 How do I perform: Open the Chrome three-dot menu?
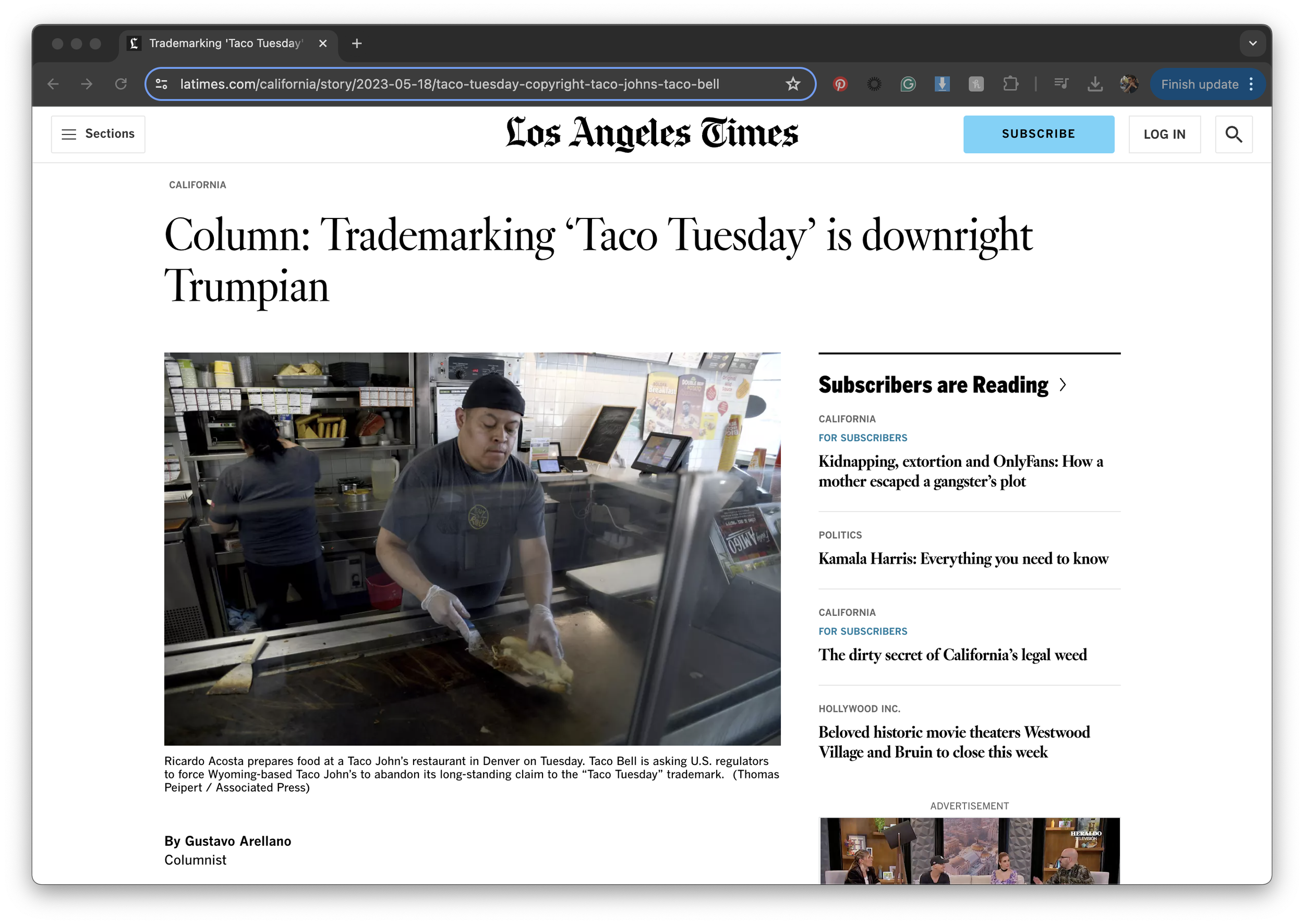tap(1251, 84)
